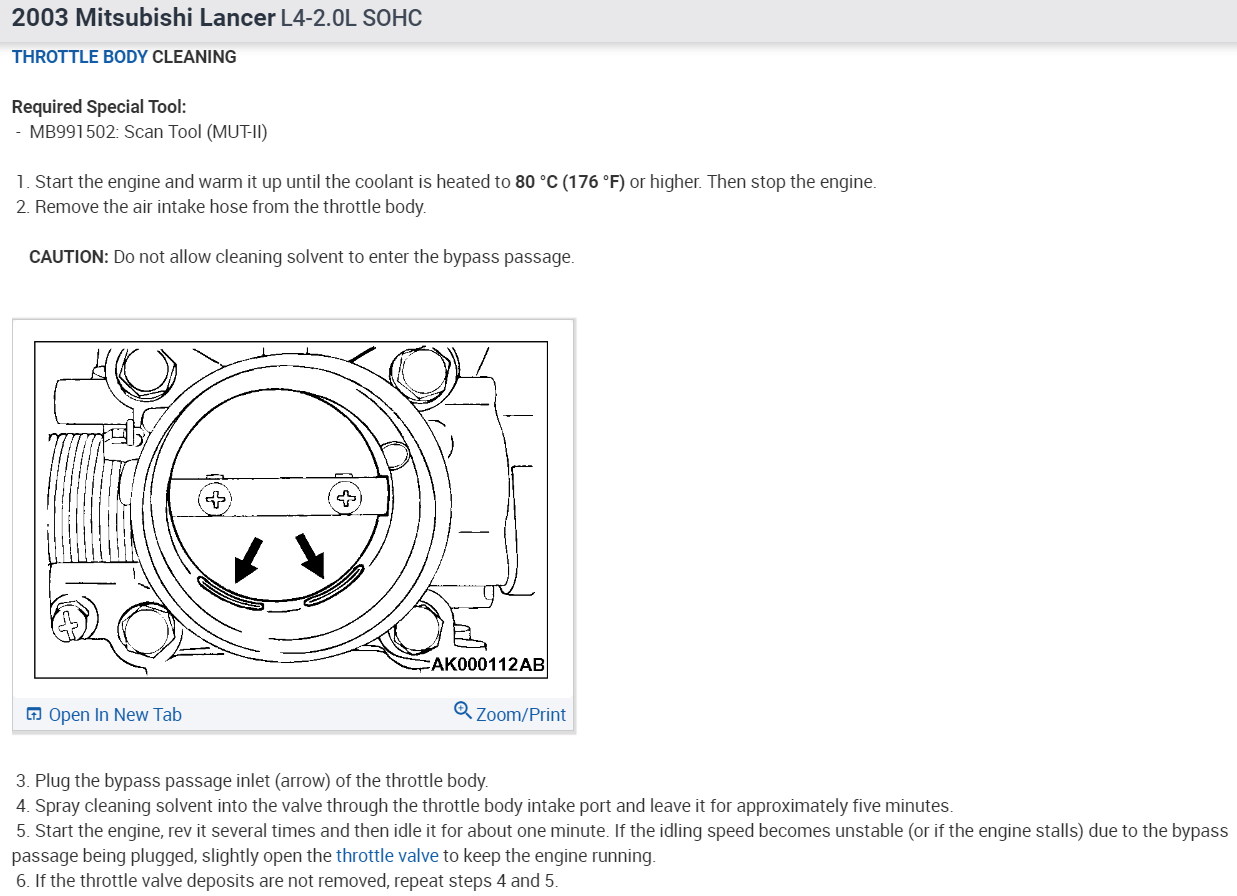This screenshot has height=896, width=1237.
Task: Click the page title 2003 Mitsubishi Lancer
Action: pos(143,19)
